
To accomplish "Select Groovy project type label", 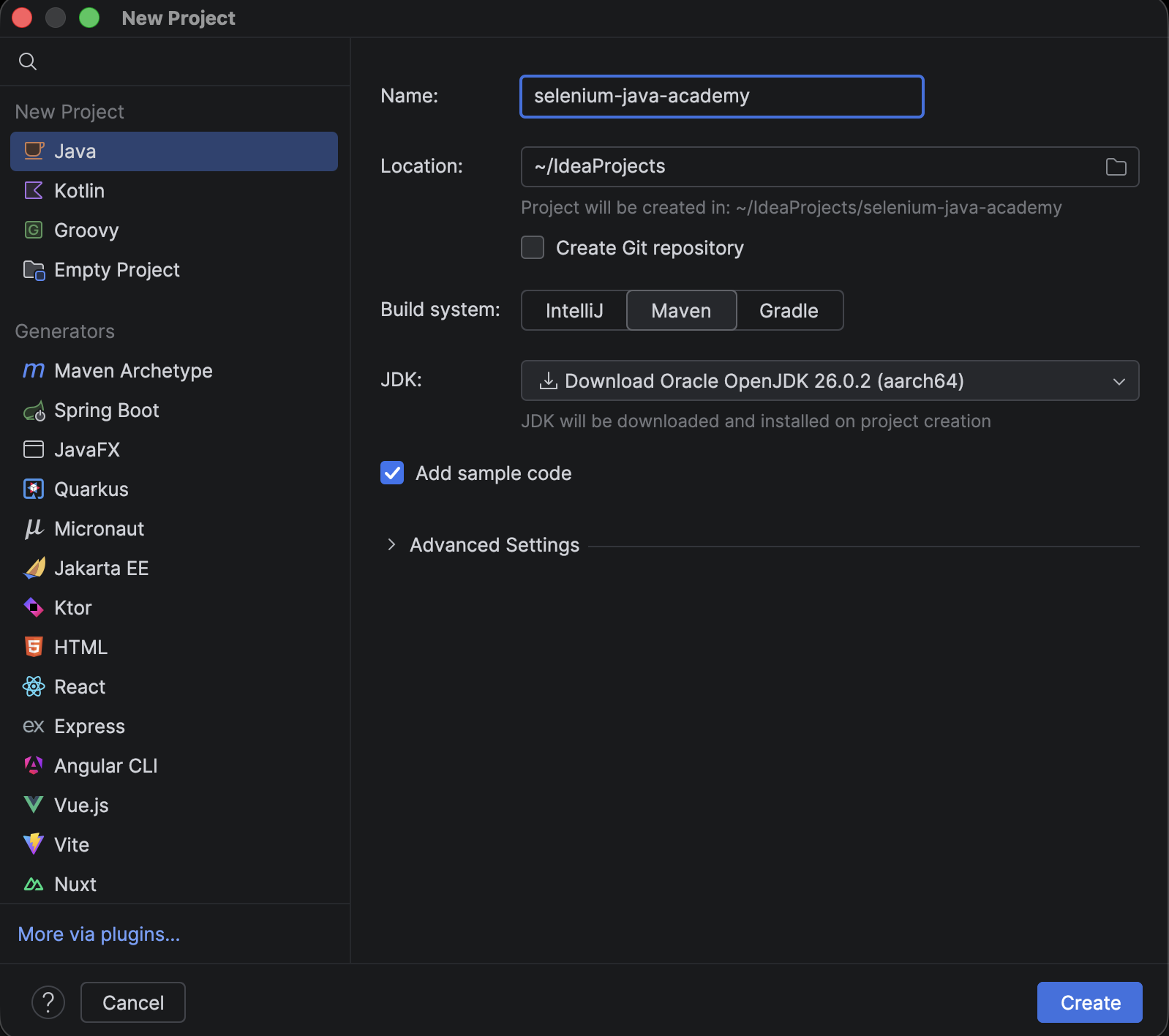I will (x=86, y=230).
